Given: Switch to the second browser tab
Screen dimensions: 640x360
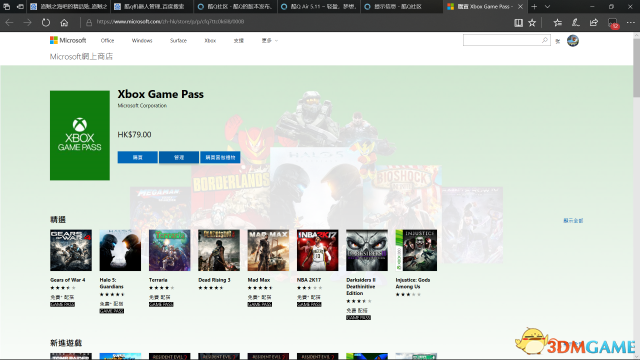Looking at the screenshot, I should click(151, 7).
